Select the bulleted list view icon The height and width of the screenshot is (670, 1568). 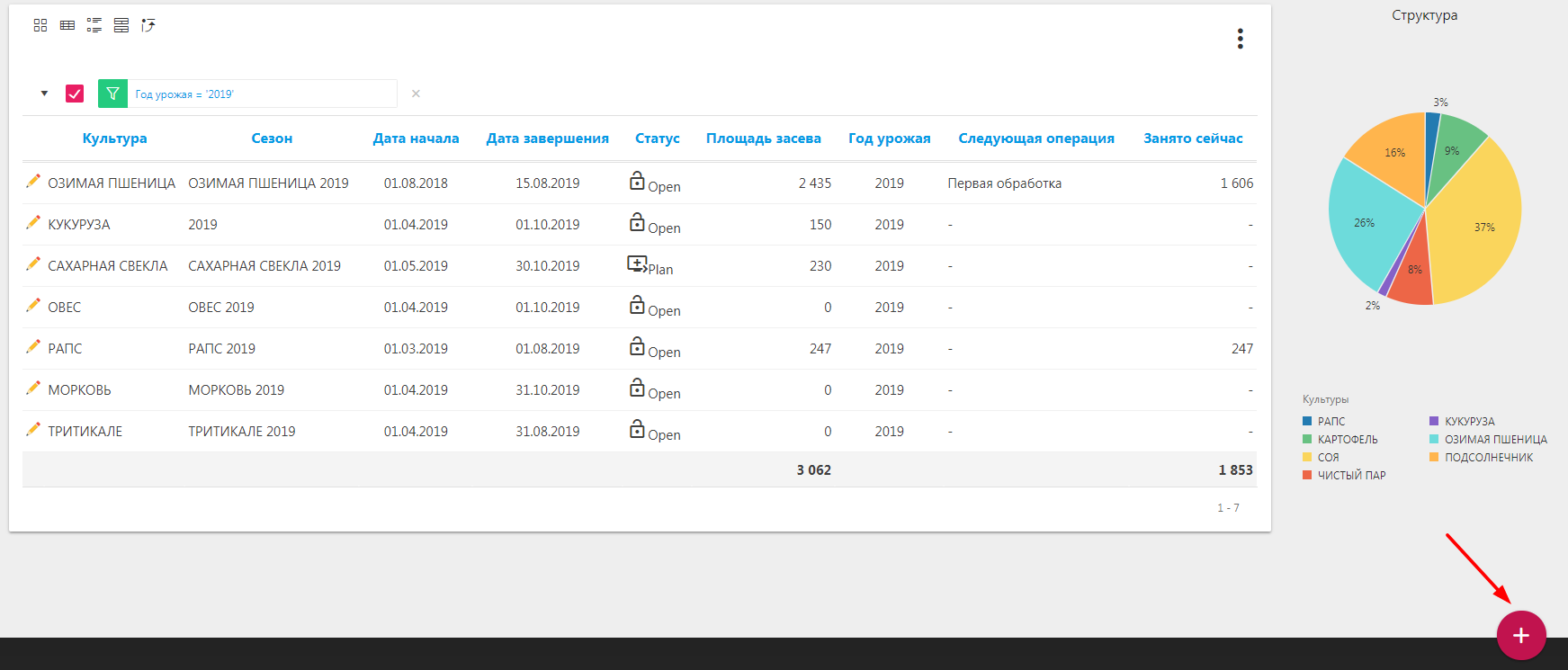point(94,25)
